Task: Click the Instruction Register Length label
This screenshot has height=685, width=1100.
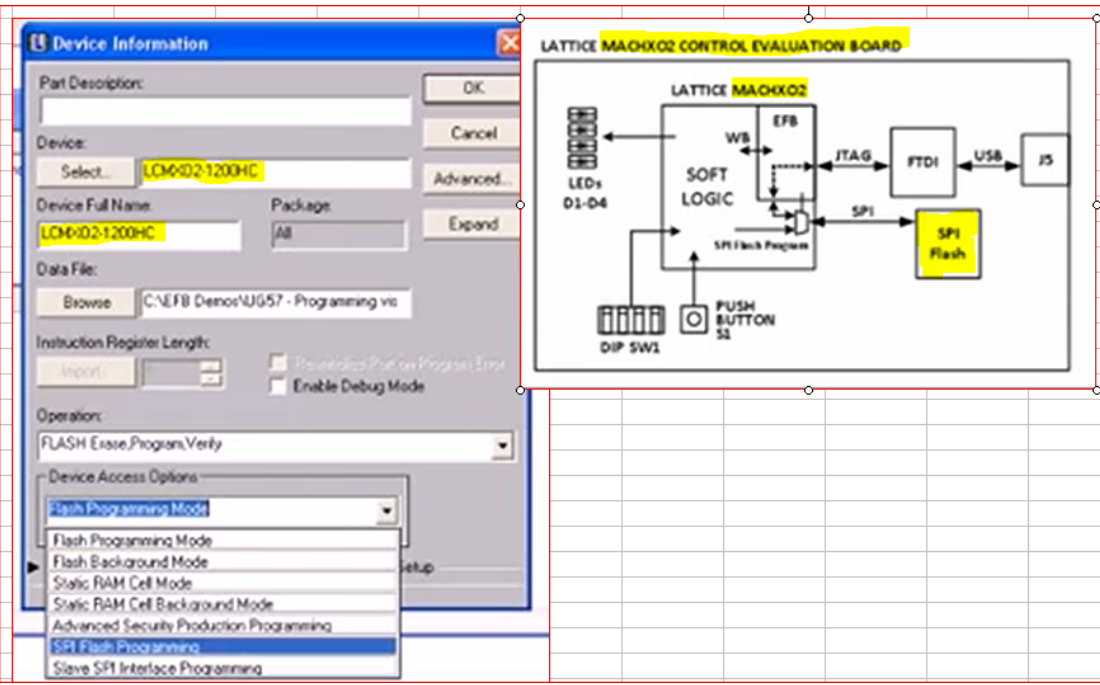Action: [x=123, y=342]
